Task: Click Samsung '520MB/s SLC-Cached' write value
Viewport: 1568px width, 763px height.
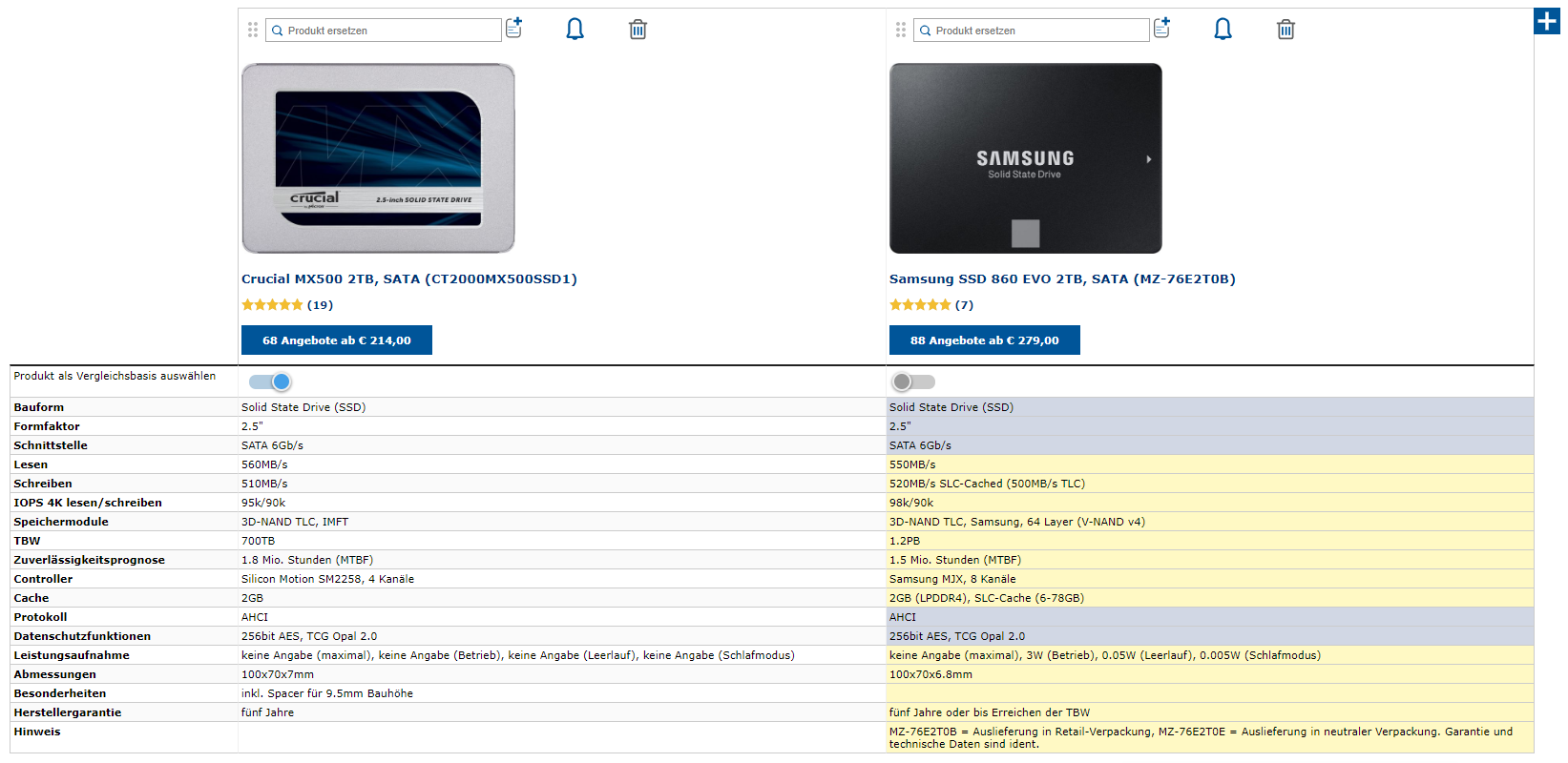Action: pyautogui.click(x=987, y=484)
